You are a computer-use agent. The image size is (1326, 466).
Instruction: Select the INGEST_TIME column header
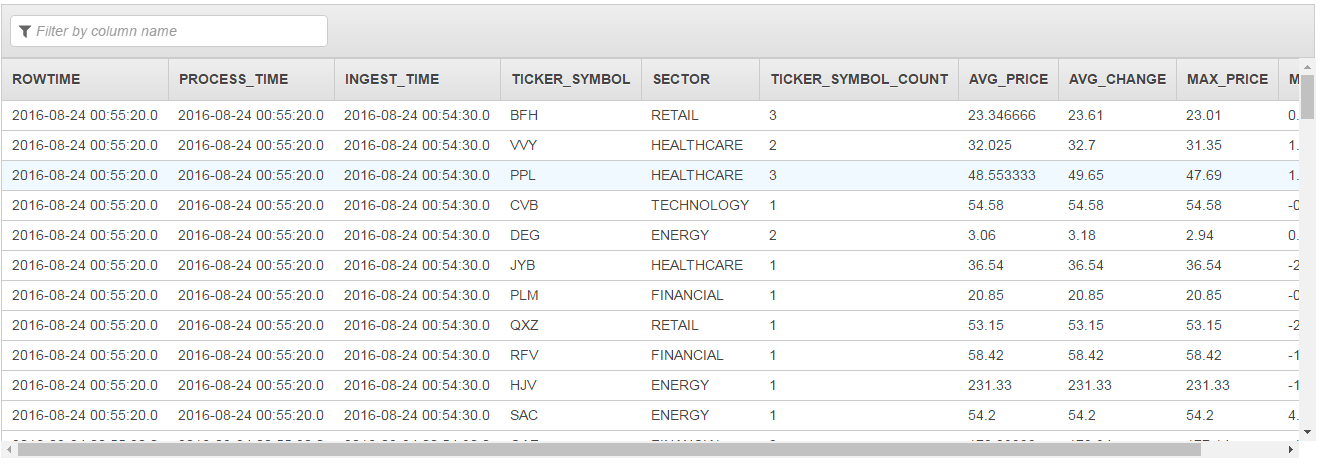tap(392, 79)
